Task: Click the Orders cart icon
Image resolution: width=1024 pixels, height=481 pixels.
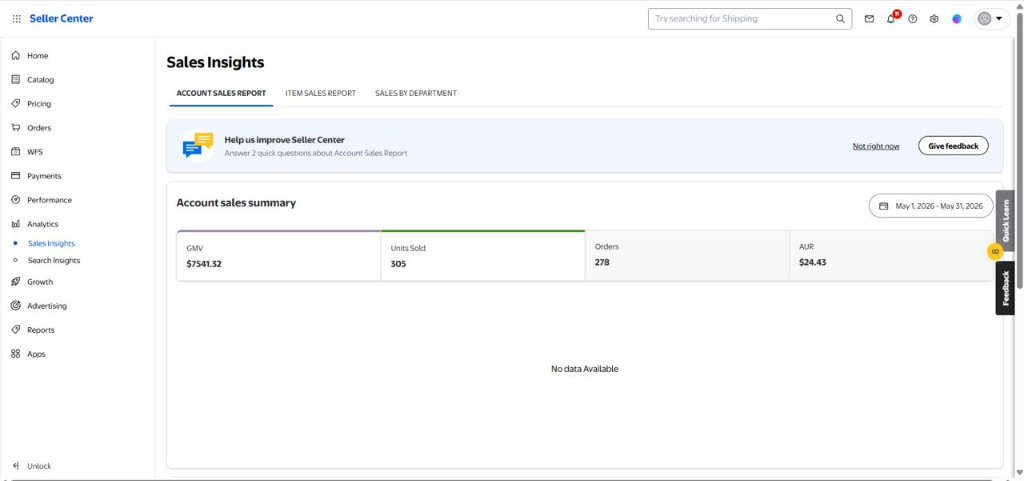Action: (x=16, y=127)
